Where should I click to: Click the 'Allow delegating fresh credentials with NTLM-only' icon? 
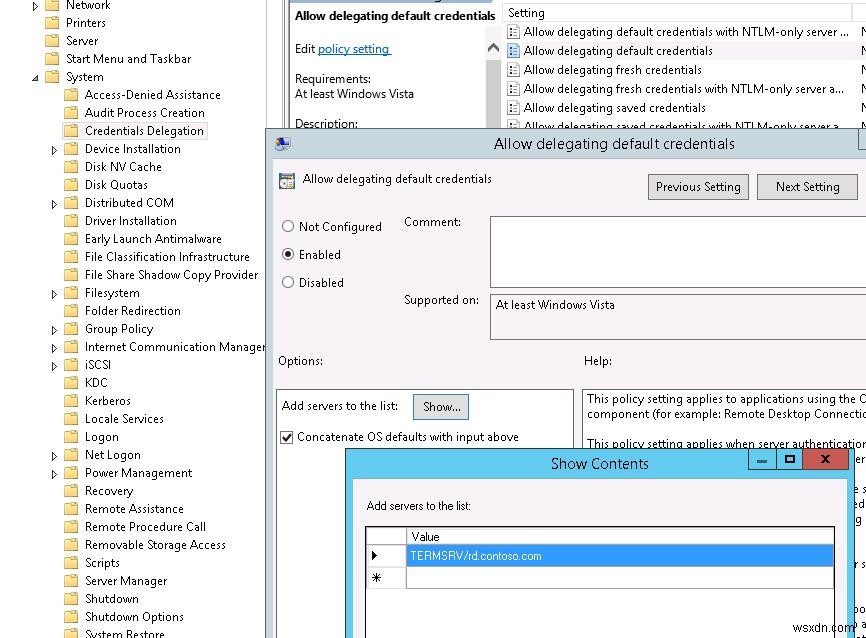click(515, 88)
